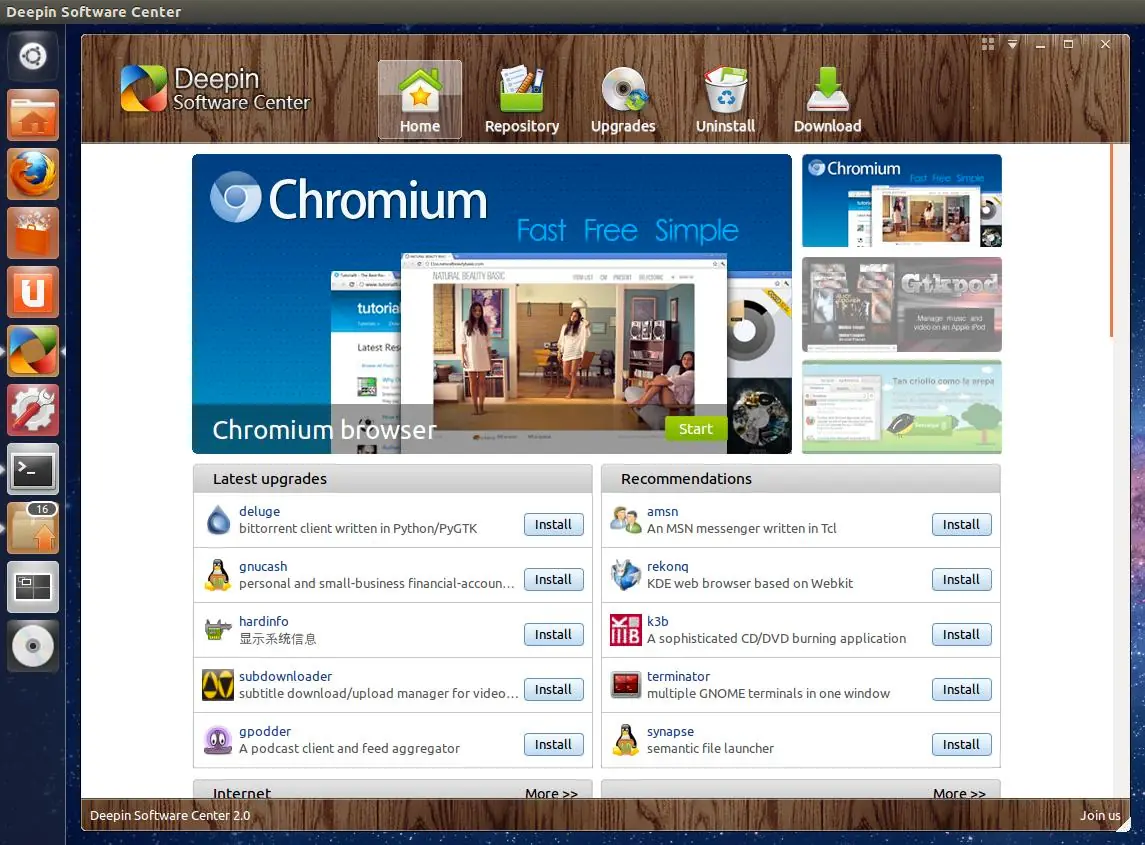
Task: Install terminator
Action: [x=961, y=689]
